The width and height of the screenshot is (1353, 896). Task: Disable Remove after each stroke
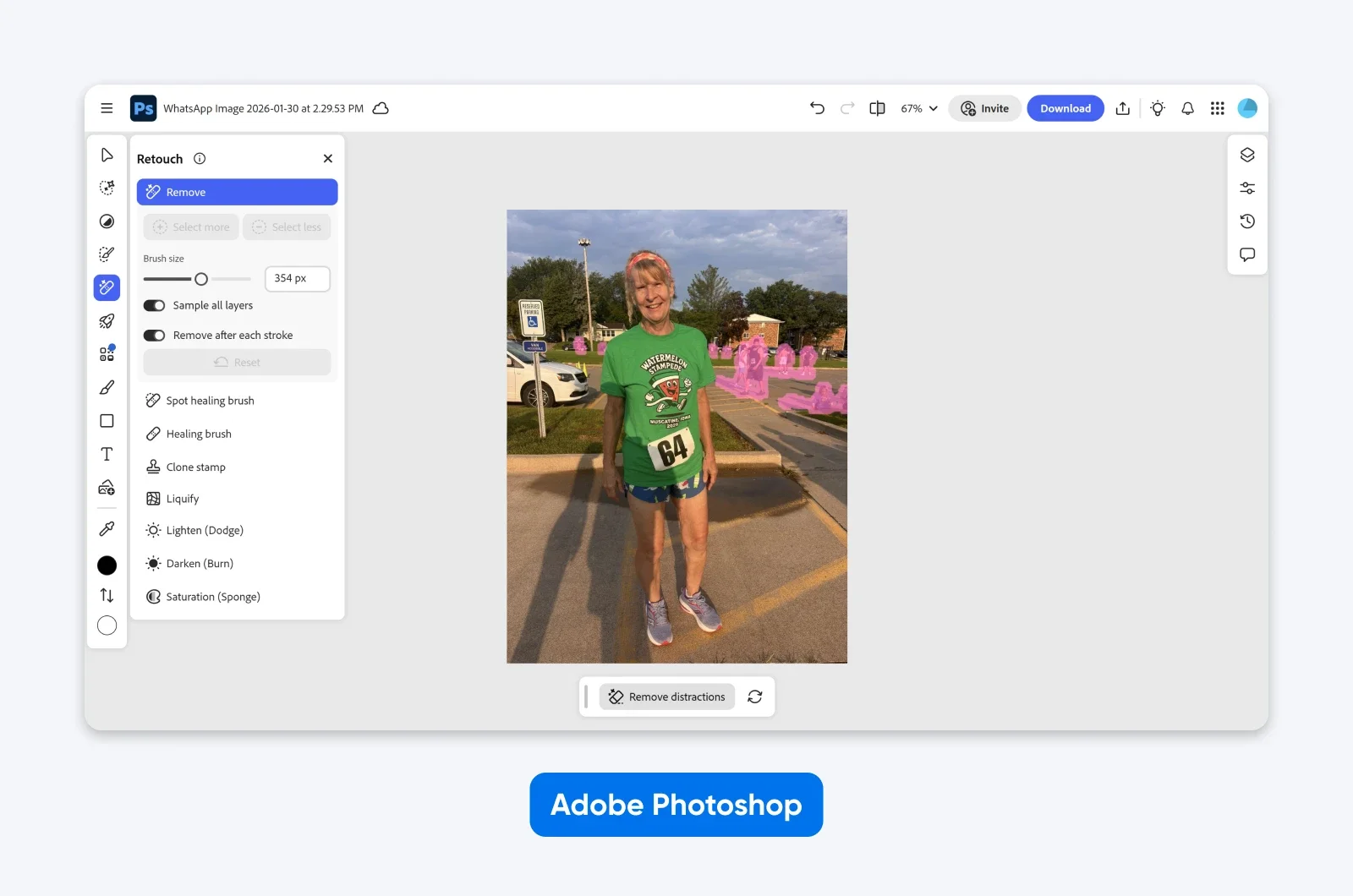[154, 335]
